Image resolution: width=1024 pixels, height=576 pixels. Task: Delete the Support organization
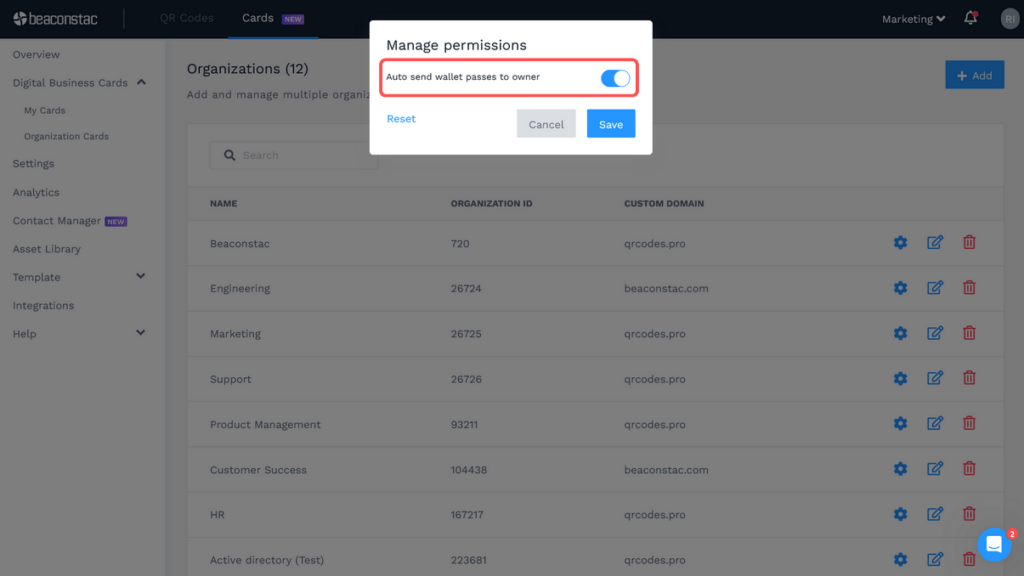pyautogui.click(x=969, y=378)
